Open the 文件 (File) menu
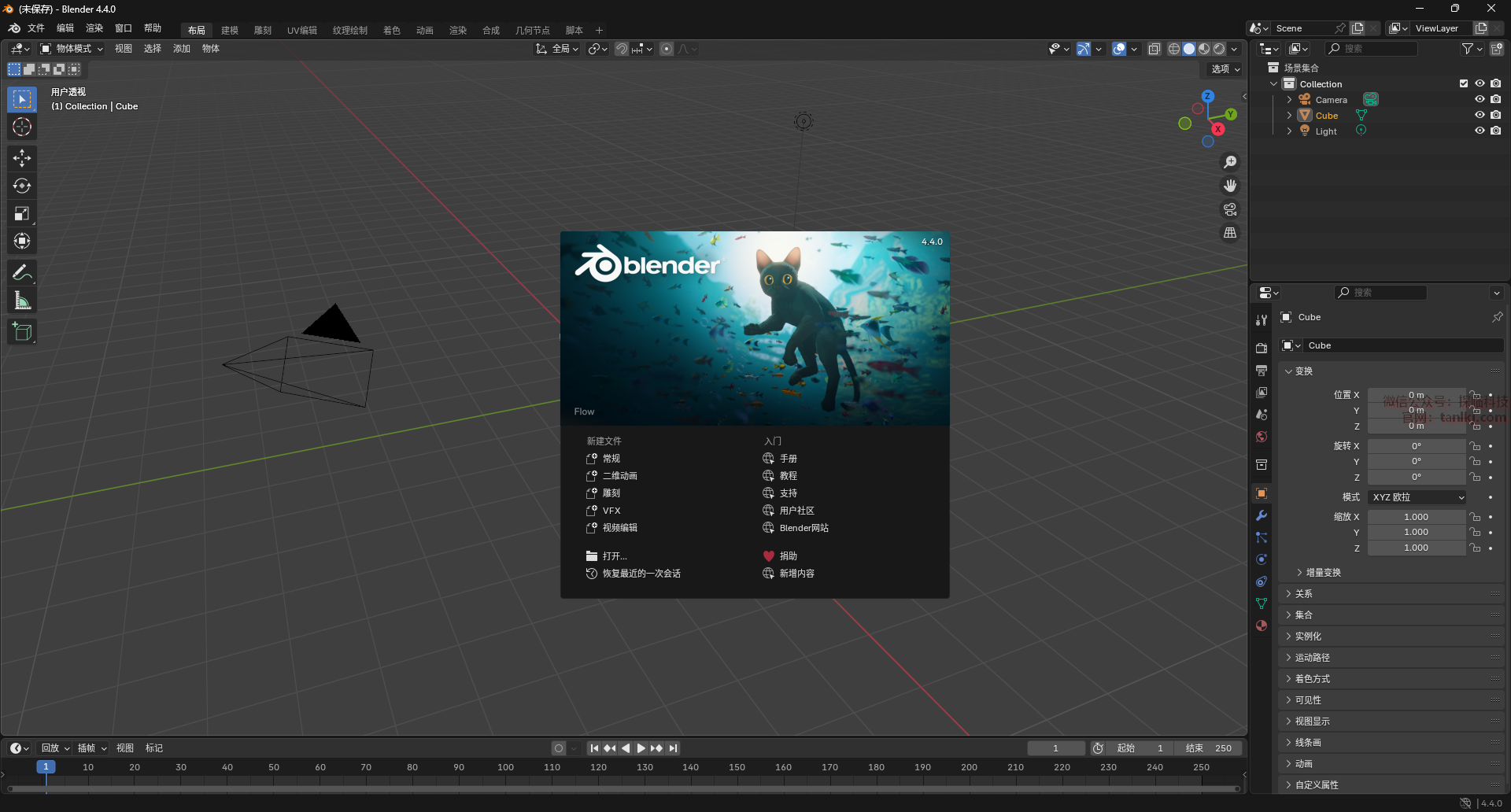 (x=36, y=28)
